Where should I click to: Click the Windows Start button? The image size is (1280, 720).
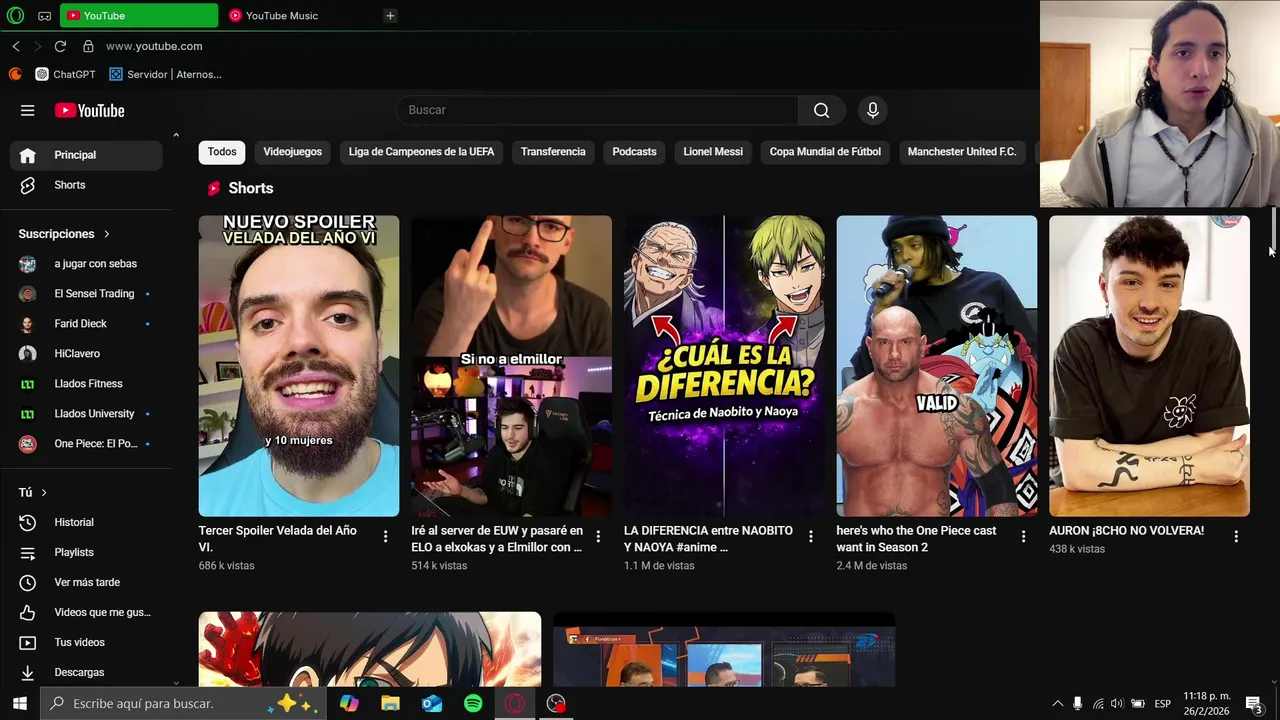[x=19, y=703]
